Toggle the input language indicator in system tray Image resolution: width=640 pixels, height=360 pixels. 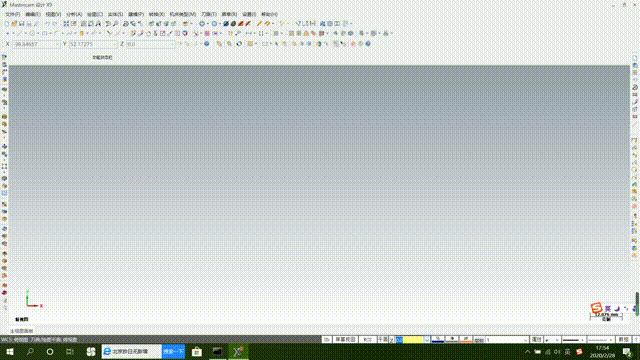tap(568, 351)
